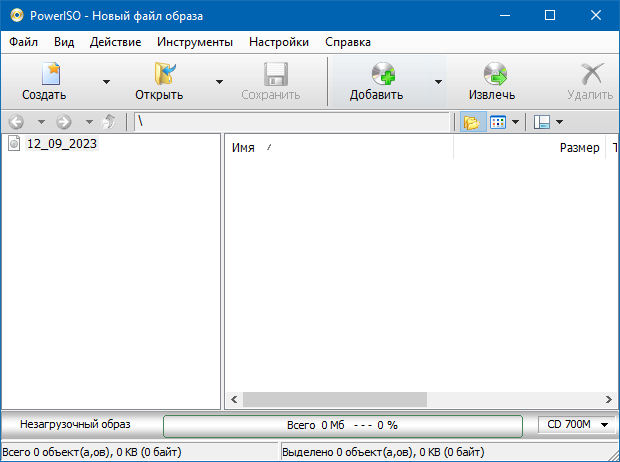This screenshot has width=620, height=462.
Task: Toggle the folder tree panel button
Action: tap(471, 122)
